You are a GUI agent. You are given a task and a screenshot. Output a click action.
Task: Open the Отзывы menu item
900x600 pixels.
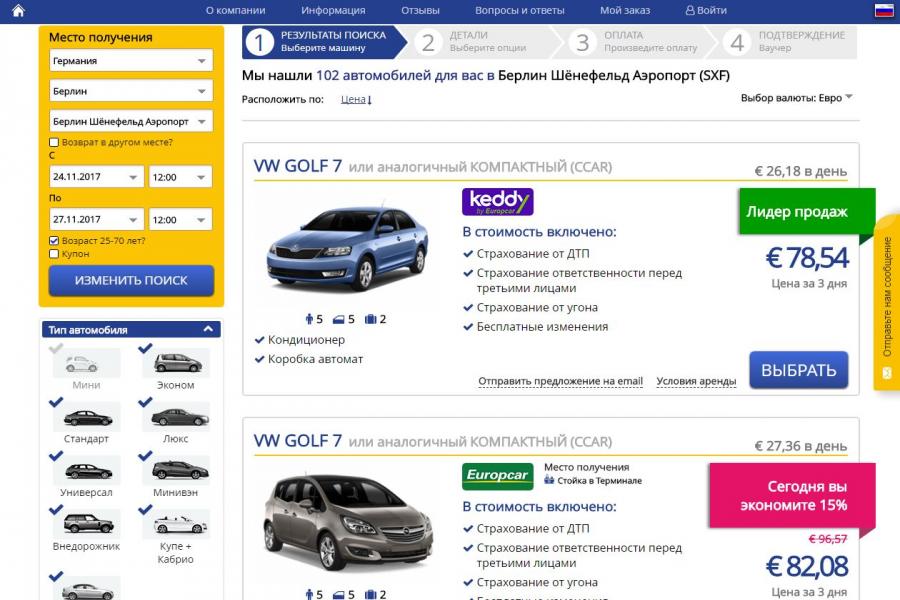(x=420, y=10)
